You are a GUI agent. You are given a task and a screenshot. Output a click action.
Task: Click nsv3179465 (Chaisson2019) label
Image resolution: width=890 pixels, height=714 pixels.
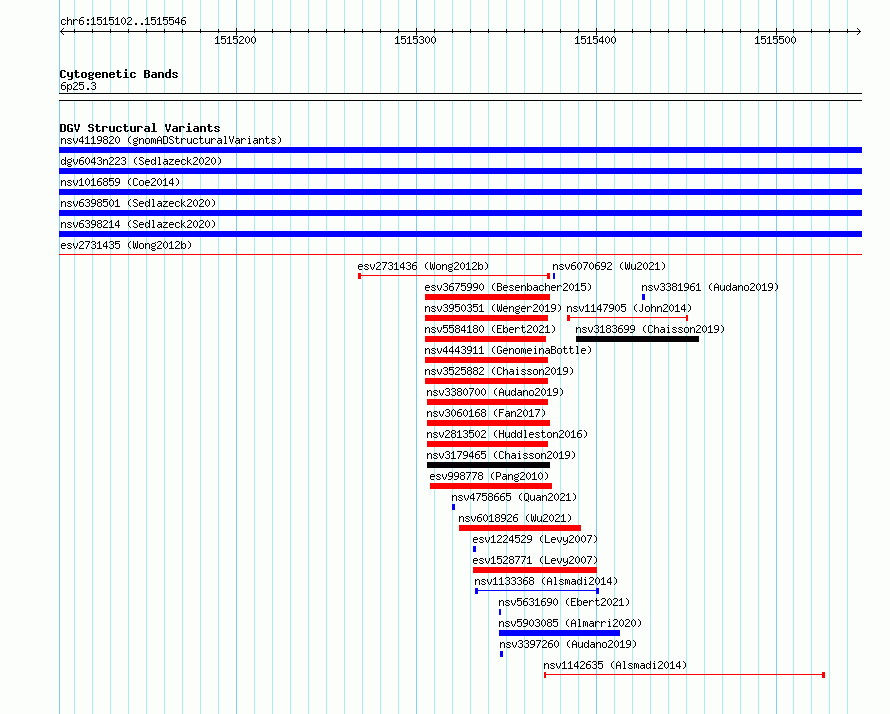pos(501,455)
